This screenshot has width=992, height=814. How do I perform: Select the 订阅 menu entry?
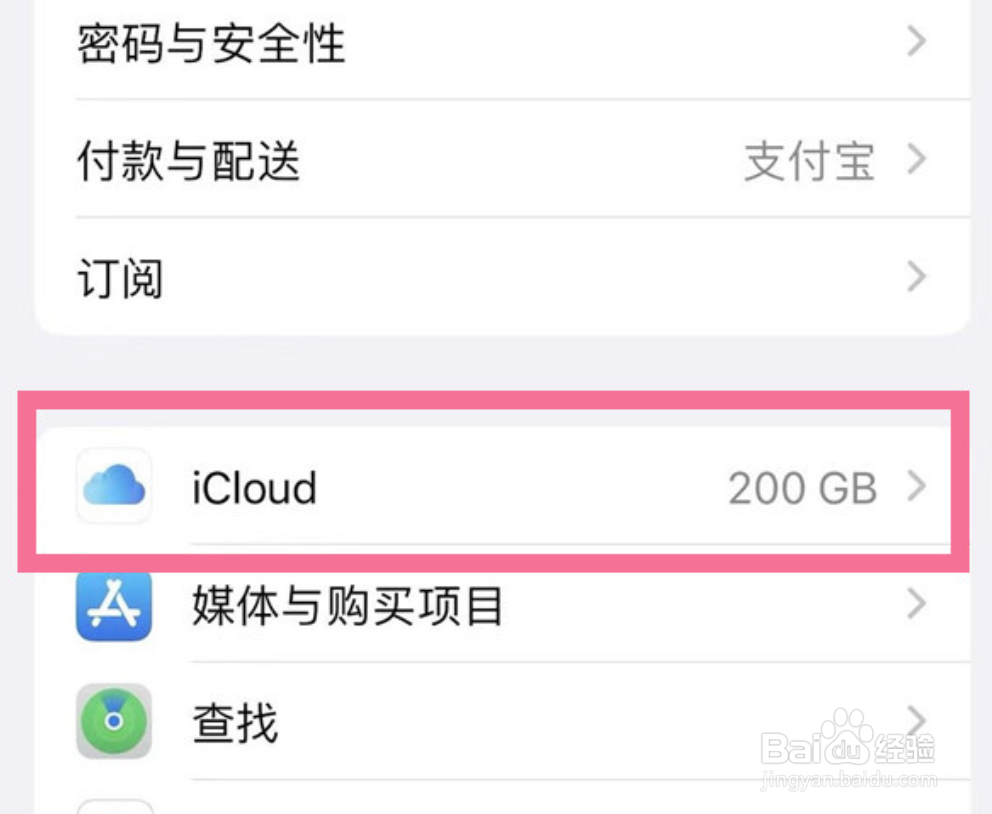pyautogui.click(x=120, y=278)
